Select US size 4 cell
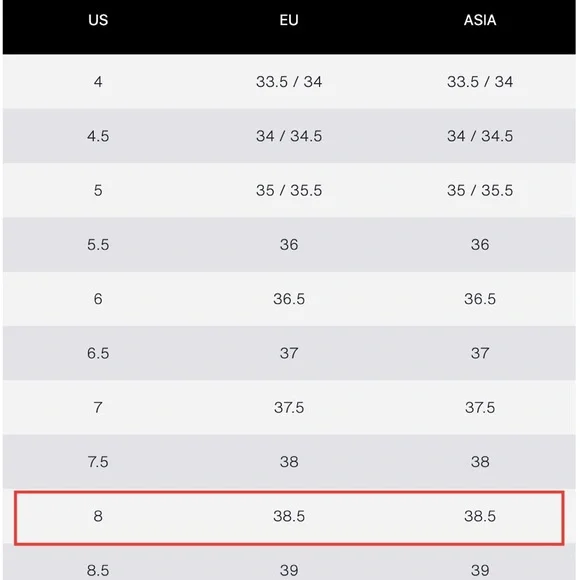 tap(98, 82)
